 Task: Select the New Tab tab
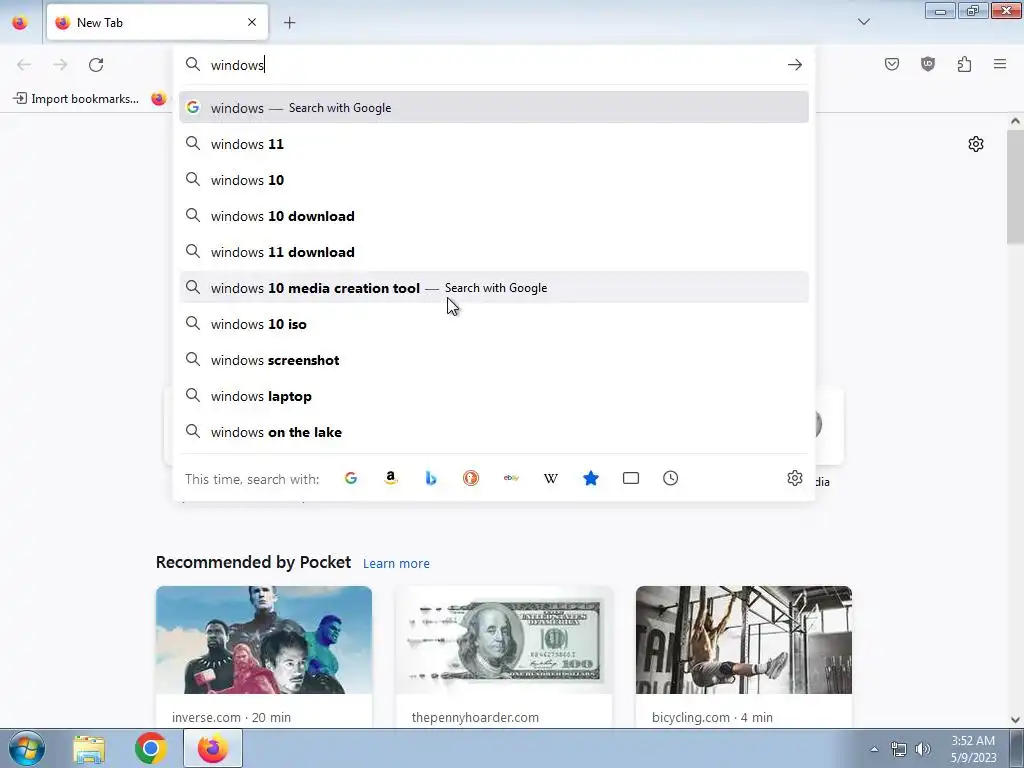tap(157, 22)
